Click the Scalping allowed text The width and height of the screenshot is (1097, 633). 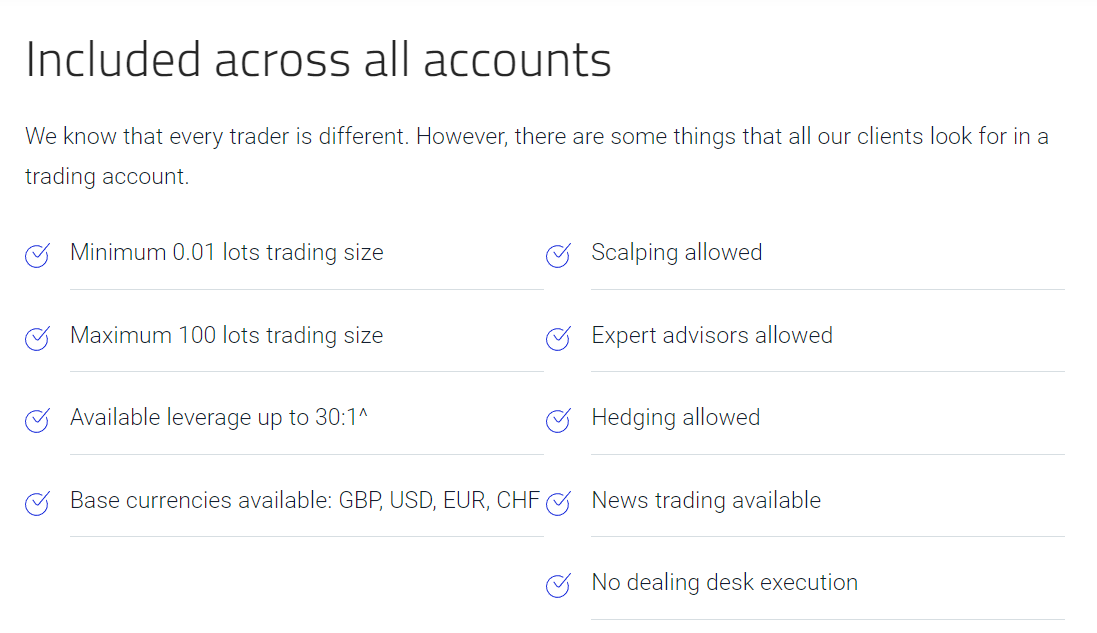tap(677, 253)
